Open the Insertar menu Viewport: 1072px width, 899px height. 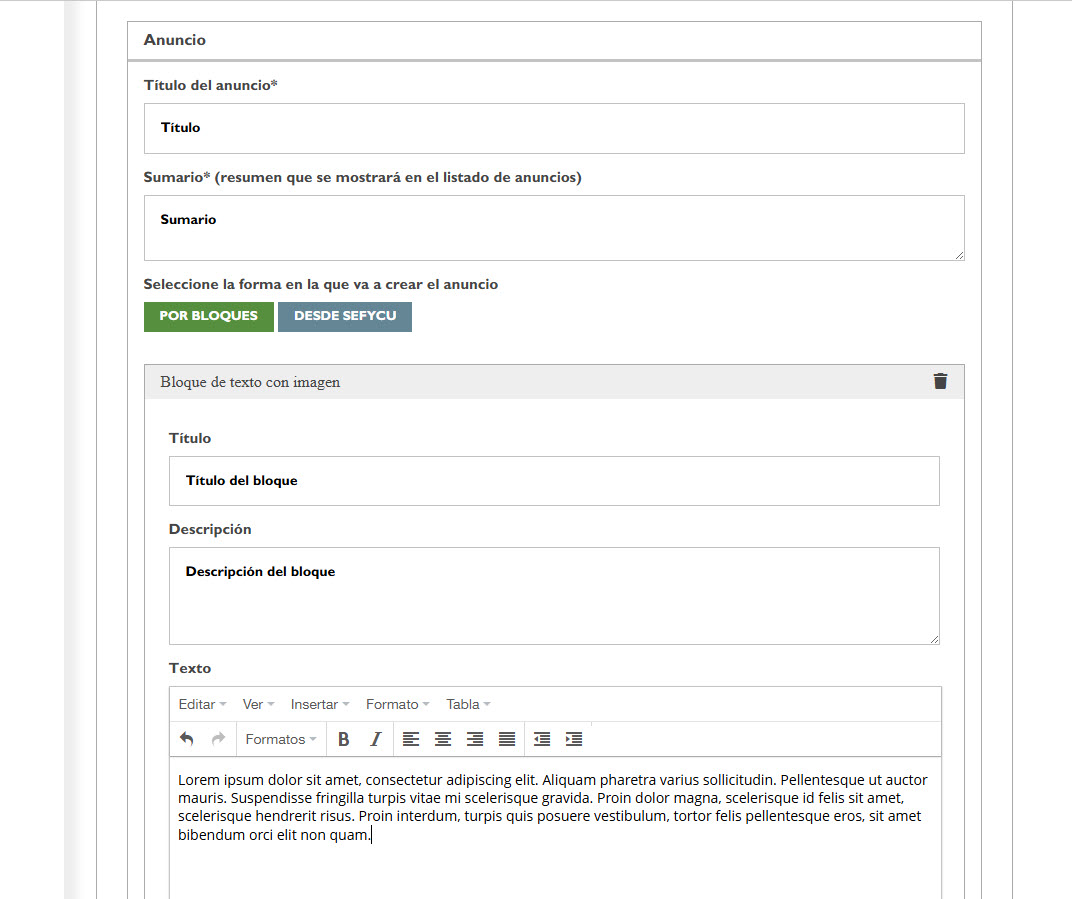[320, 704]
